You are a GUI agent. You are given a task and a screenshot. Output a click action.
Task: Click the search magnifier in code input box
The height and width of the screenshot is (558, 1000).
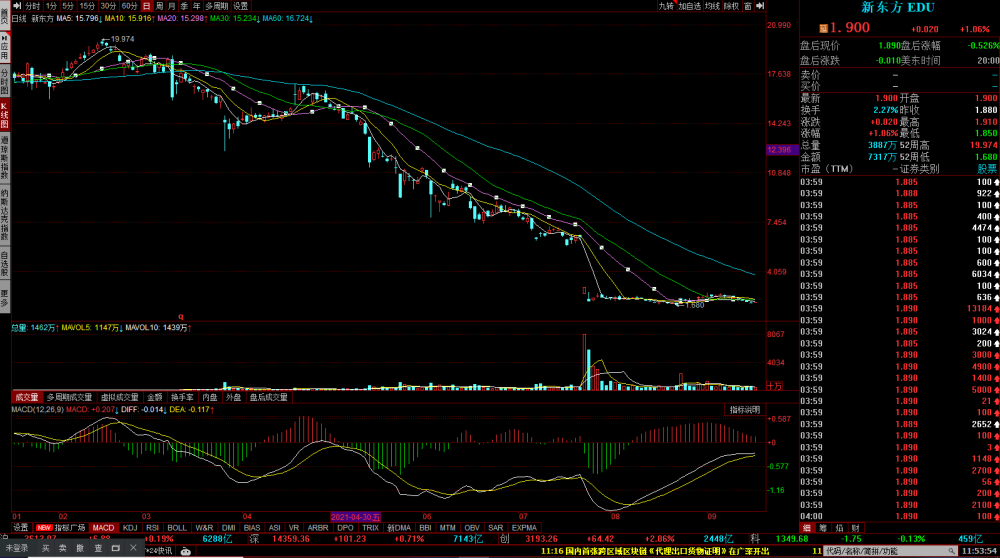click(x=951, y=551)
